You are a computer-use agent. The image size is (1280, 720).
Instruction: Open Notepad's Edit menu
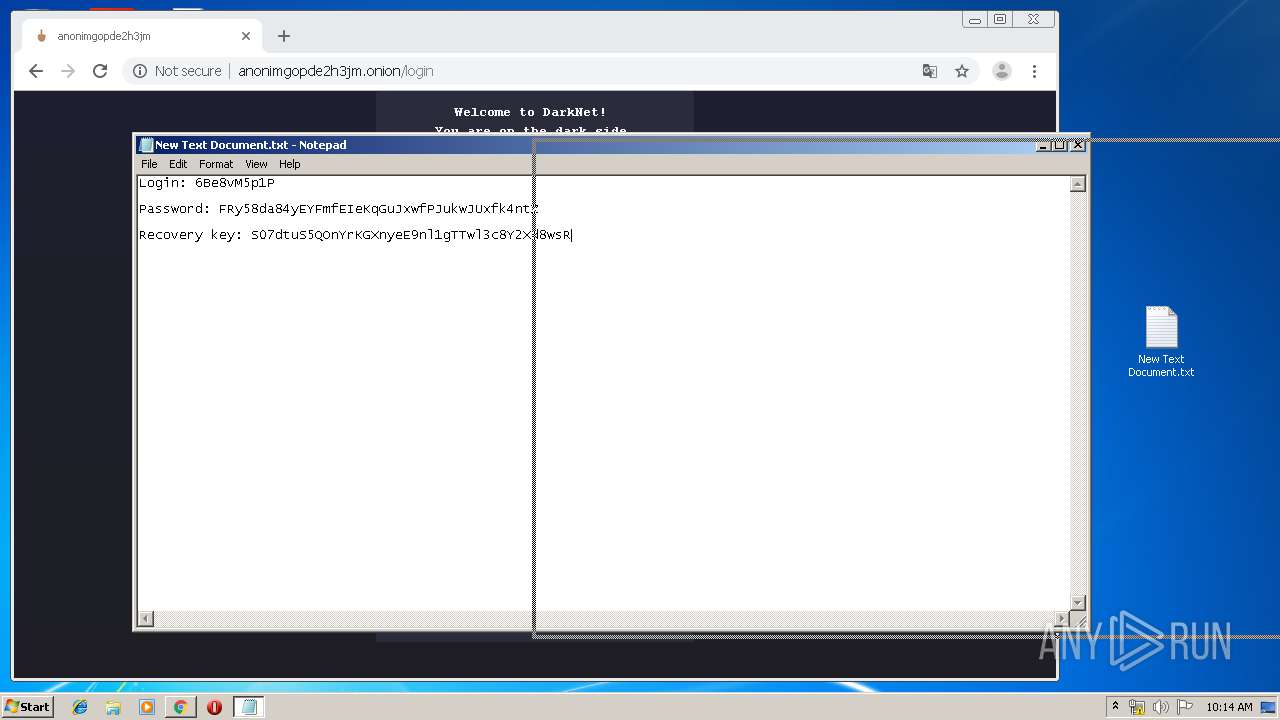point(178,164)
